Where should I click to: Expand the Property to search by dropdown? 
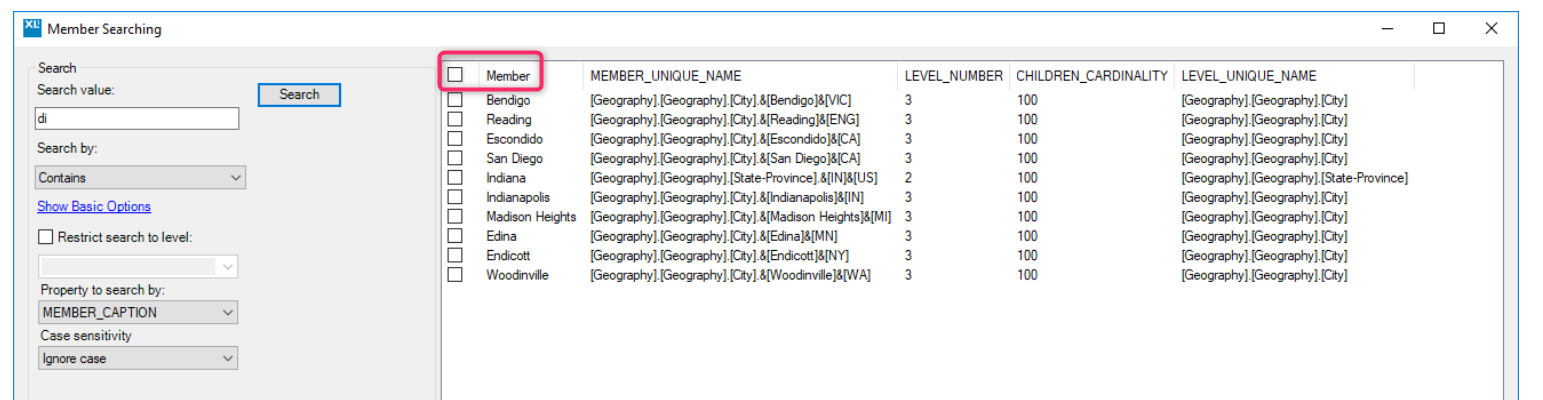pyautogui.click(x=138, y=313)
